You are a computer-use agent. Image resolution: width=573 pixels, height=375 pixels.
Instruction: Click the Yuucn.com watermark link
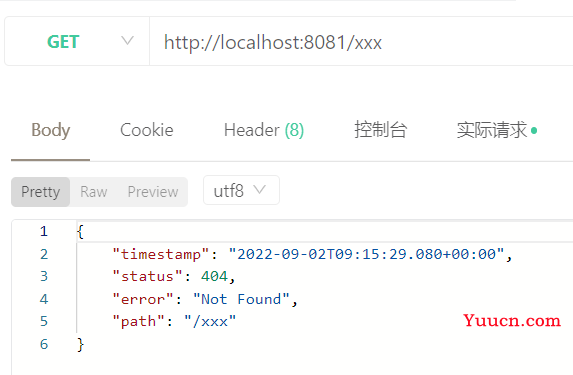click(x=512, y=321)
